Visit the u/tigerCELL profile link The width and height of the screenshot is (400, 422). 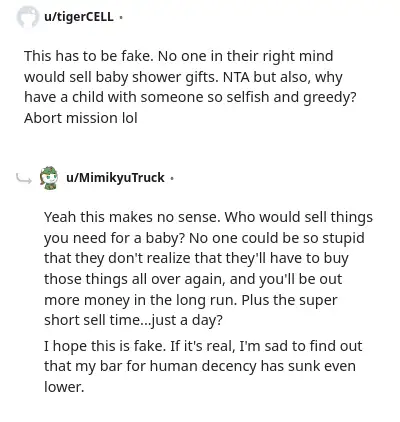[x=79, y=16]
